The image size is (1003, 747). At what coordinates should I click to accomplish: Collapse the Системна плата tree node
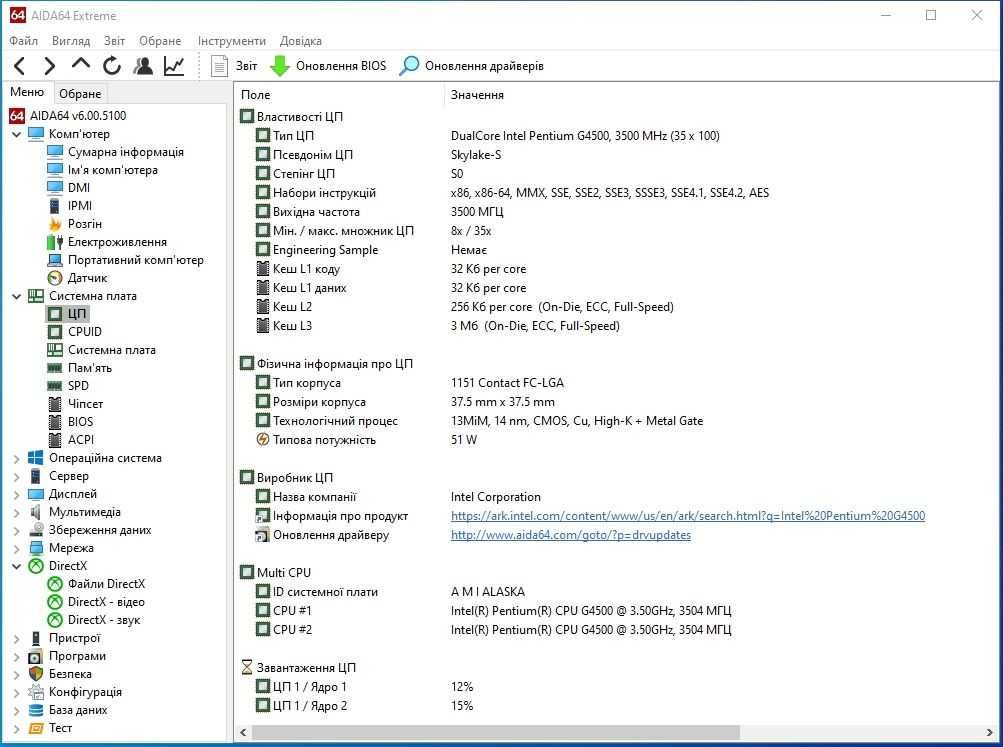(x=17, y=296)
